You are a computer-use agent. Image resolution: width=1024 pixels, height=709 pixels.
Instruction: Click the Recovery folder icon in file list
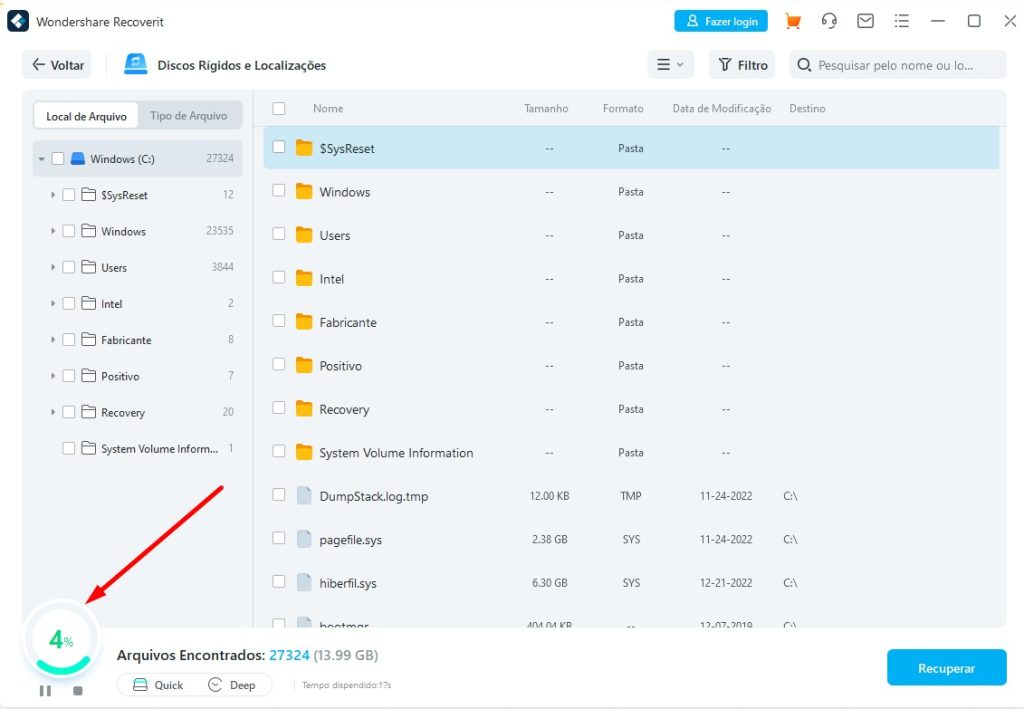click(304, 409)
